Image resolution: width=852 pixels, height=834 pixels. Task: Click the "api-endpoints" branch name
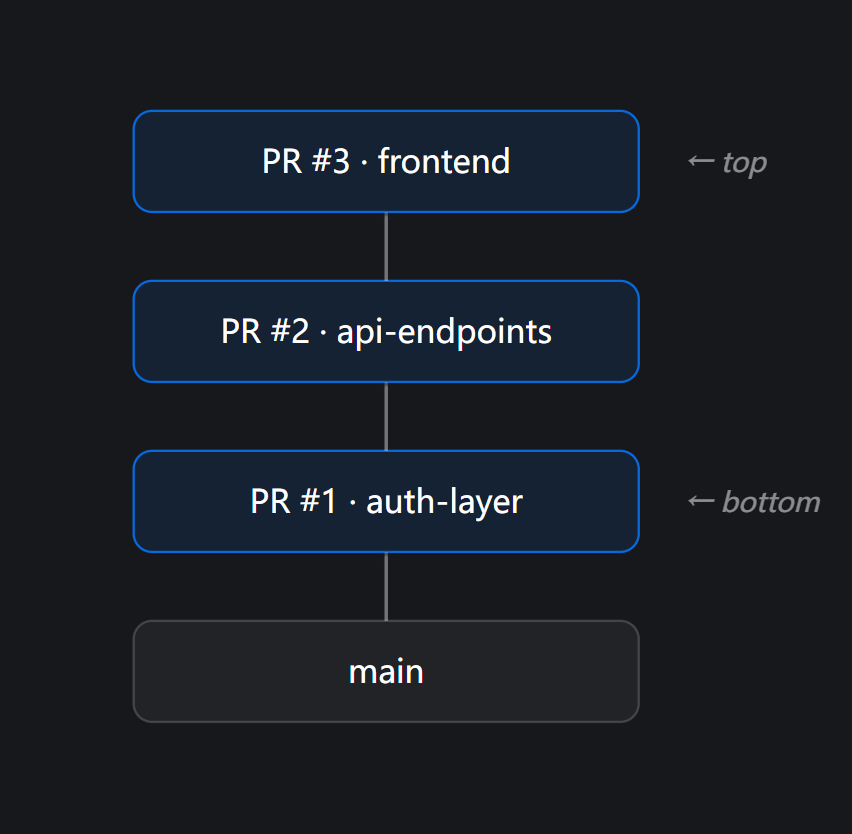(x=444, y=331)
